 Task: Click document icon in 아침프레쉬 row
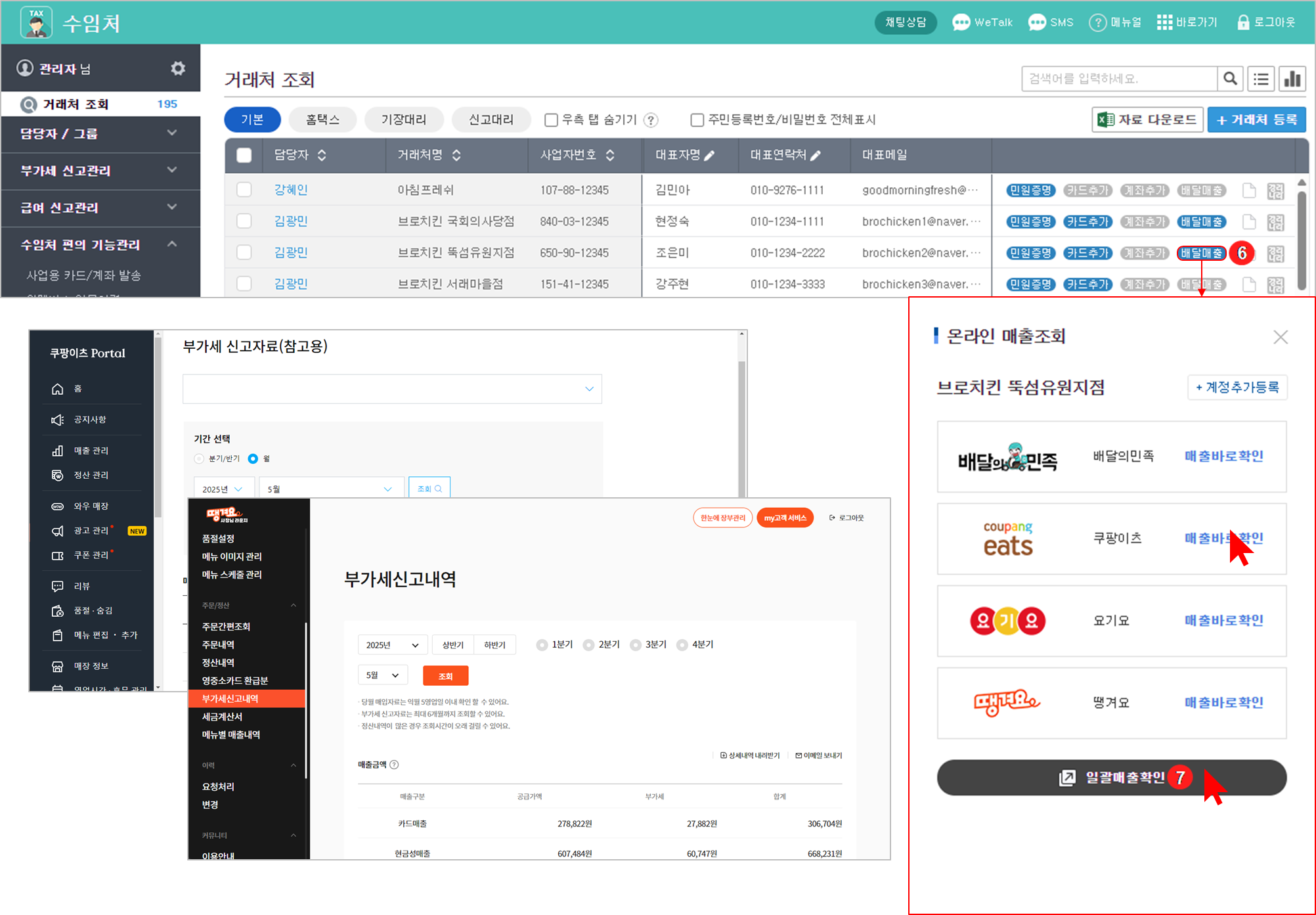[x=1249, y=190]
